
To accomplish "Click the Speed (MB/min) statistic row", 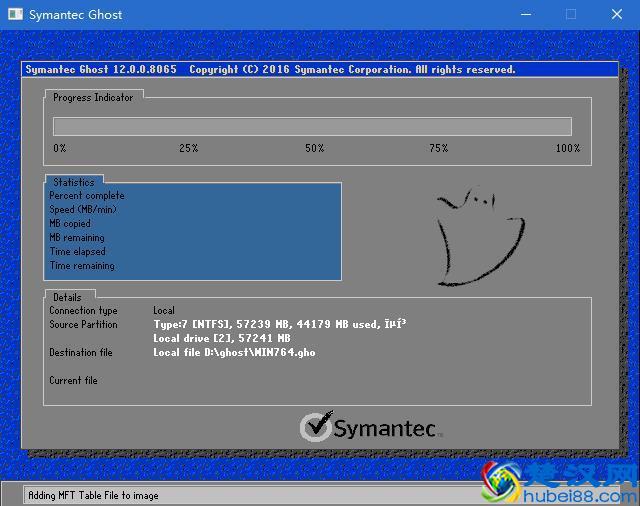I will point(83,210).
